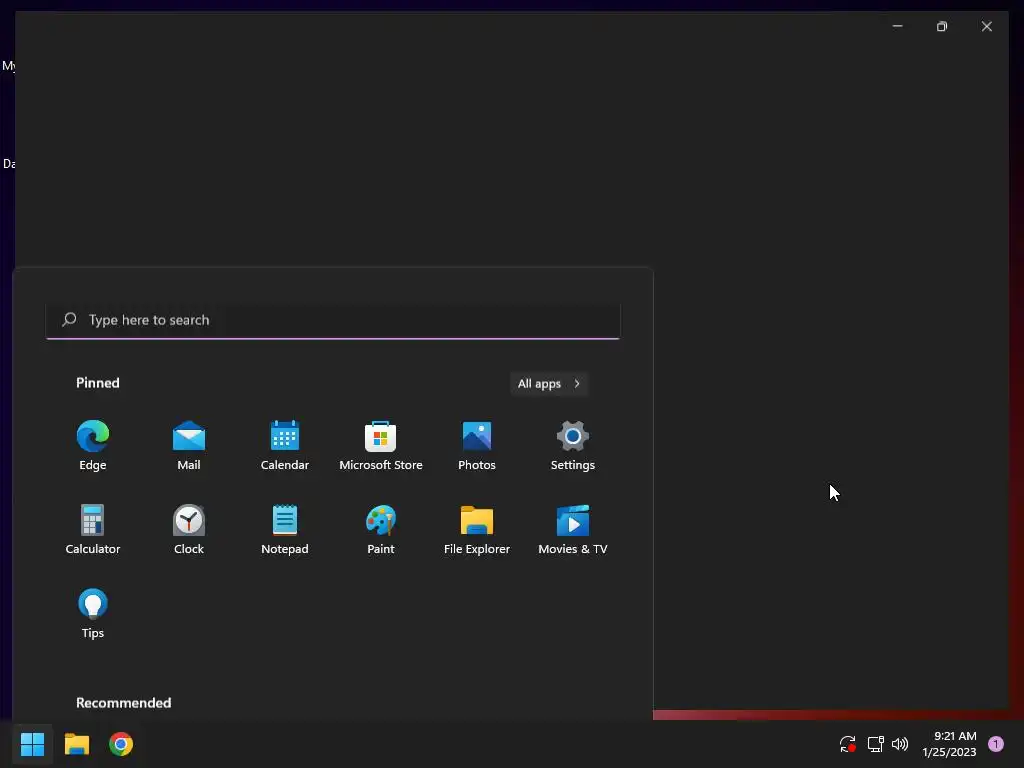Open the notification badge in tray

pyautogui.click(x=996, y=744)
